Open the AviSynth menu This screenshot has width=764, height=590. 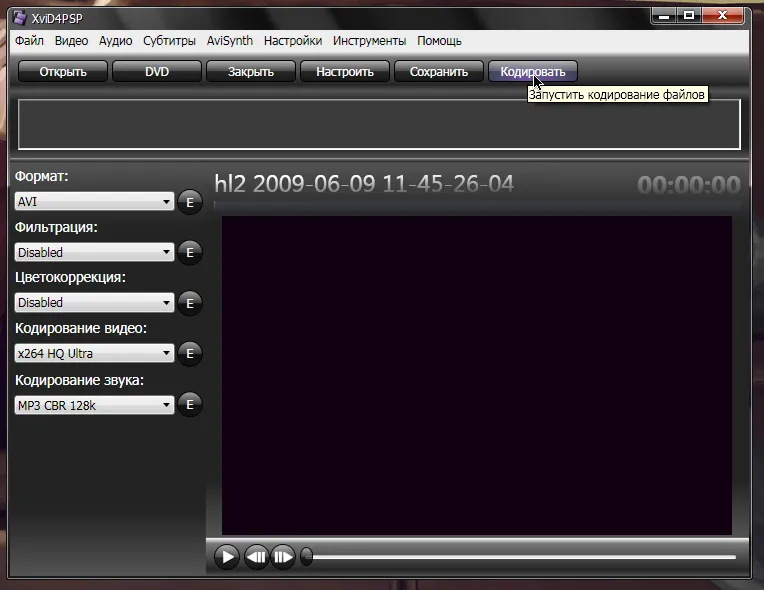tap(229, 41)
